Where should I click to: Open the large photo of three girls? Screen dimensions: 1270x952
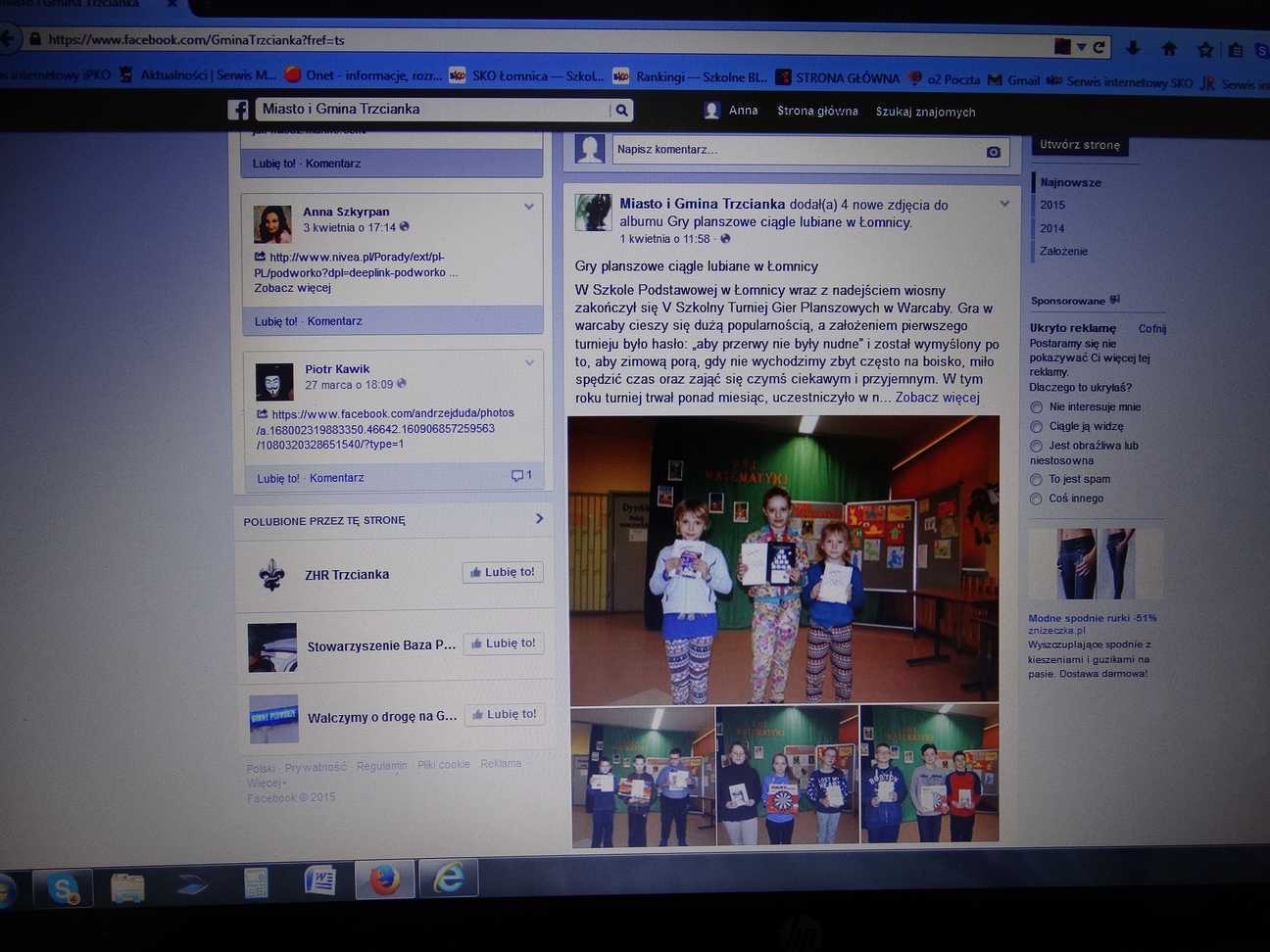pos(784,558)
